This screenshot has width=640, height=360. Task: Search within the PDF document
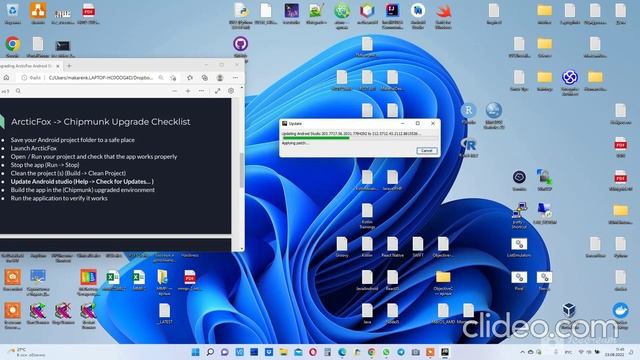[18, 91]
